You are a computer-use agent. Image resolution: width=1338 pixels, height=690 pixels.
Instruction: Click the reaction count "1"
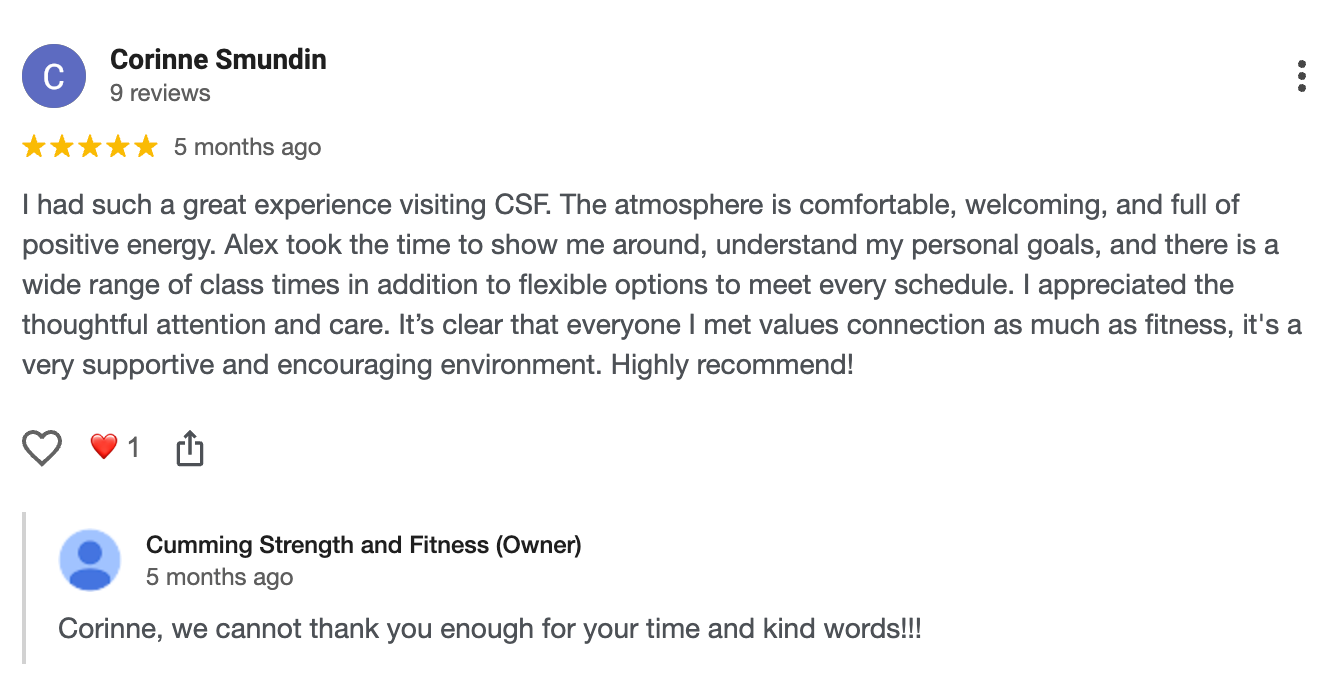click(133, 448)
